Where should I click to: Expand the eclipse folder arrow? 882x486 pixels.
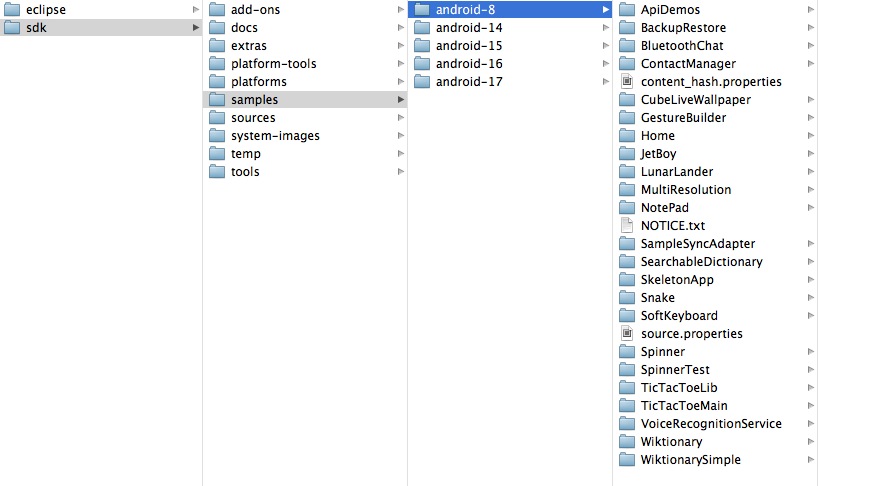pos(196,10)
